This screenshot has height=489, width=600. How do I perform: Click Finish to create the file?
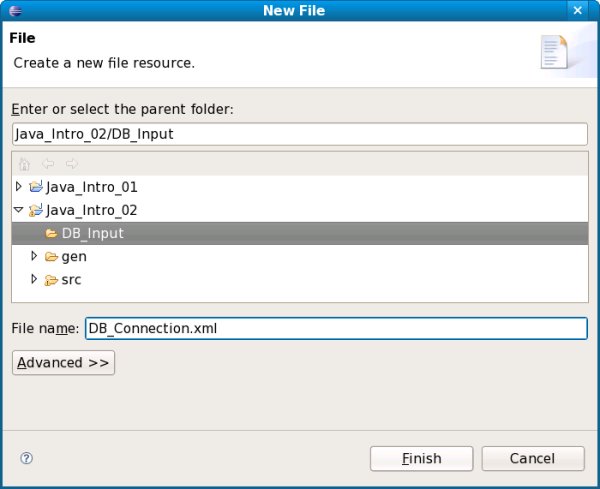(x=421, y=458)
